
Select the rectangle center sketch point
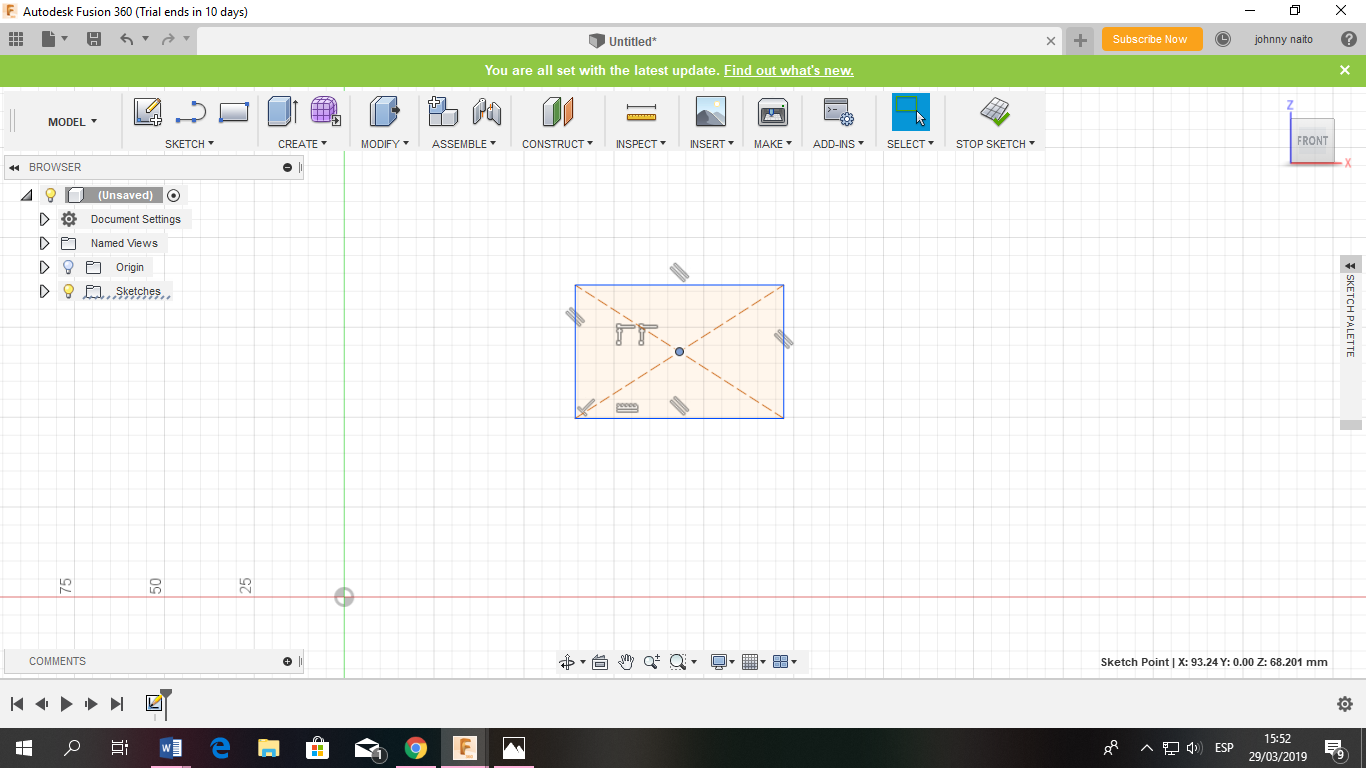(x=679, y=351)
